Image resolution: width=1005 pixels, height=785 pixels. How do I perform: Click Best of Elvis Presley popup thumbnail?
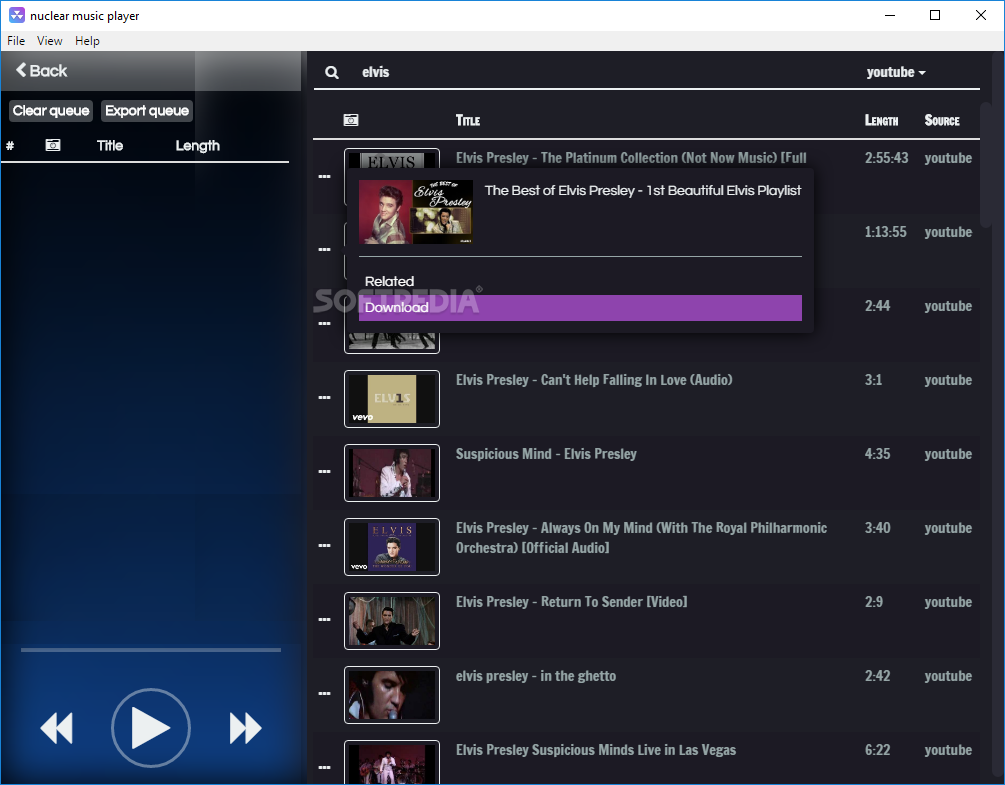pyautogui.click(x=416, y=211)
